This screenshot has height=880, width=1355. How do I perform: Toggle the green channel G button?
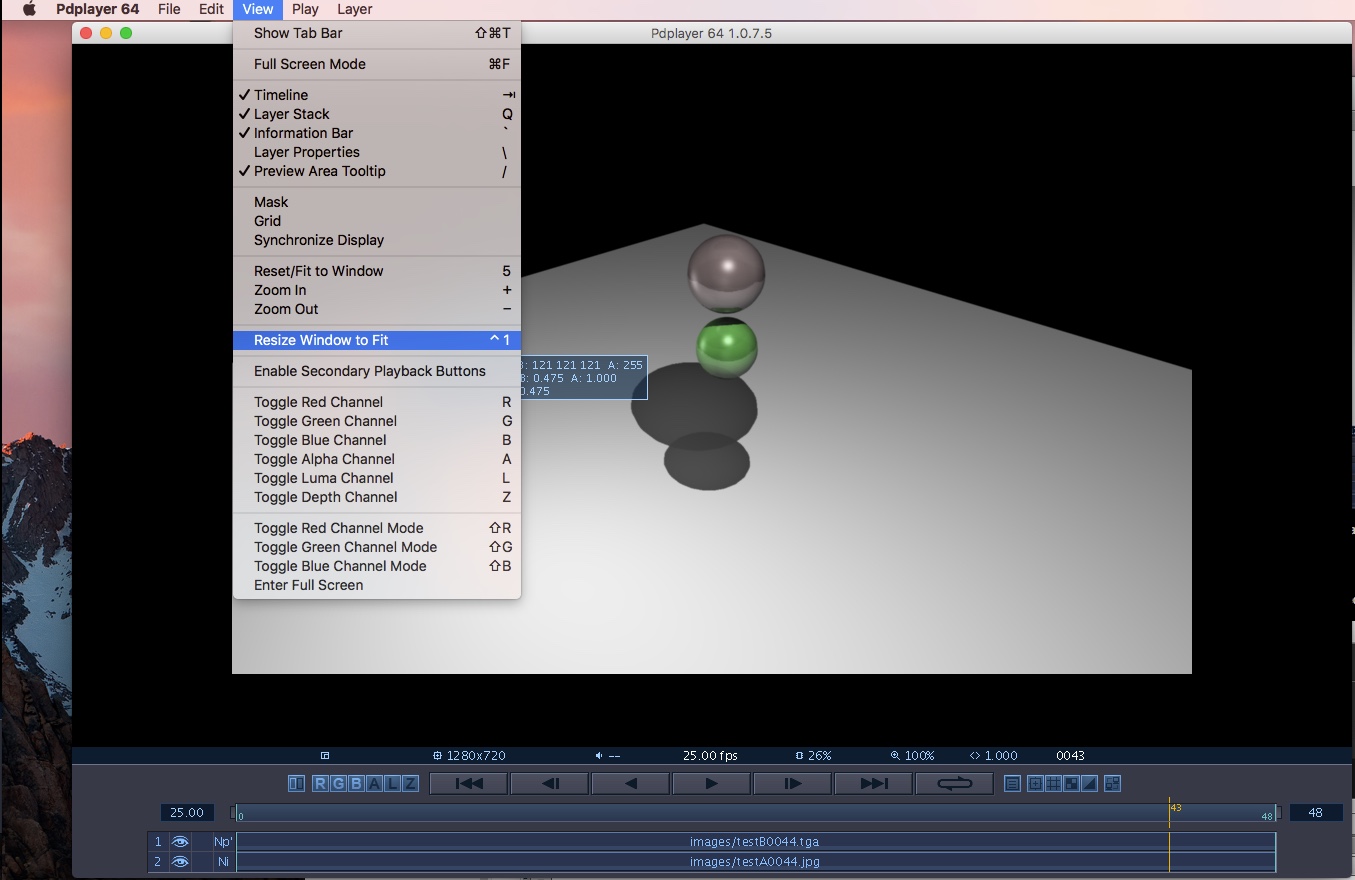coord(339,784)
